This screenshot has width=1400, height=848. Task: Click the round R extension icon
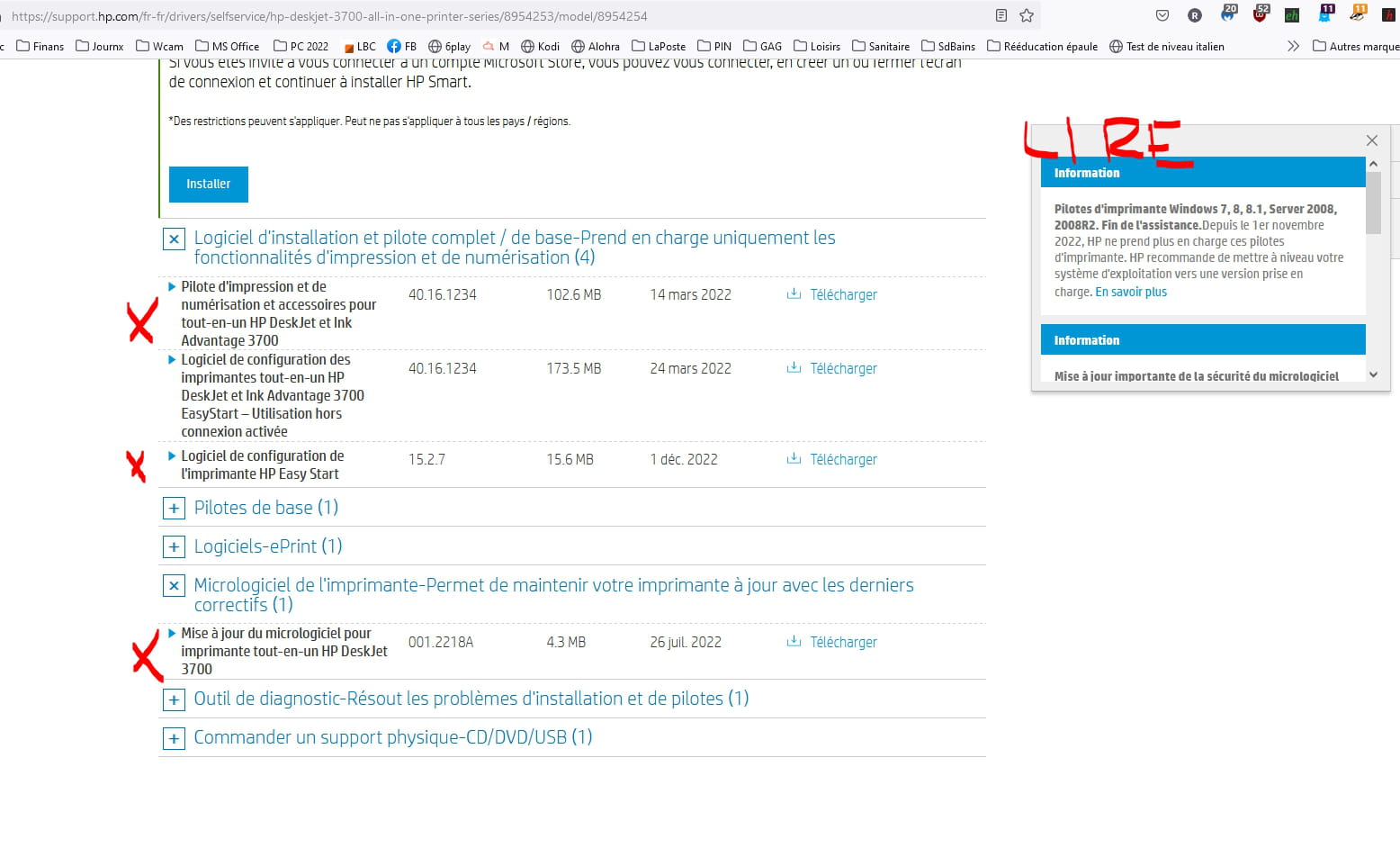pos(1195,15)
